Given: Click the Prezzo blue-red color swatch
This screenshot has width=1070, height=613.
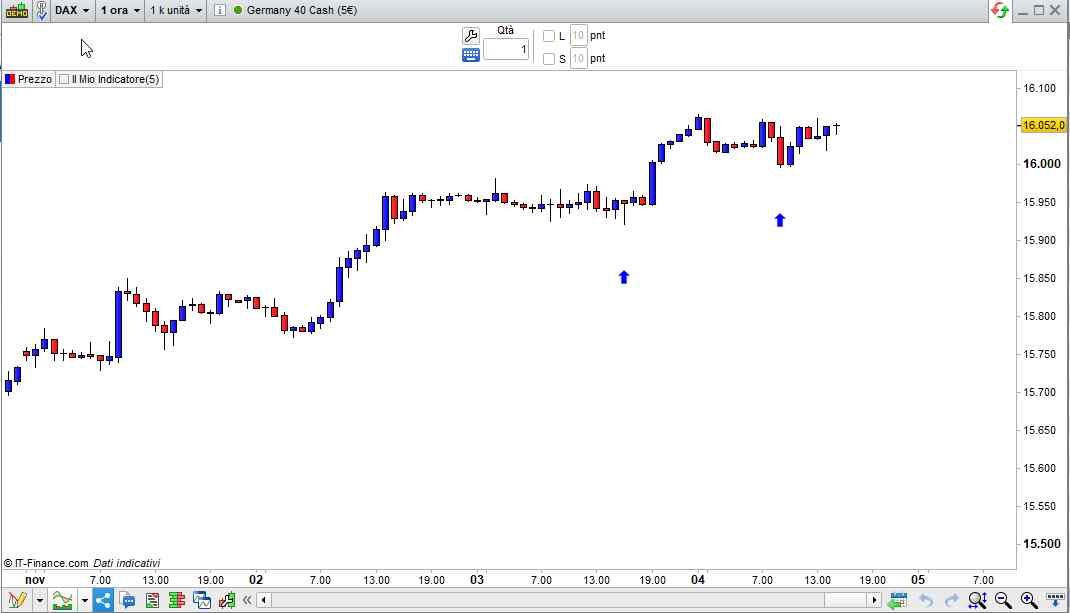Looking at the screenshot, I should (10, 79).
